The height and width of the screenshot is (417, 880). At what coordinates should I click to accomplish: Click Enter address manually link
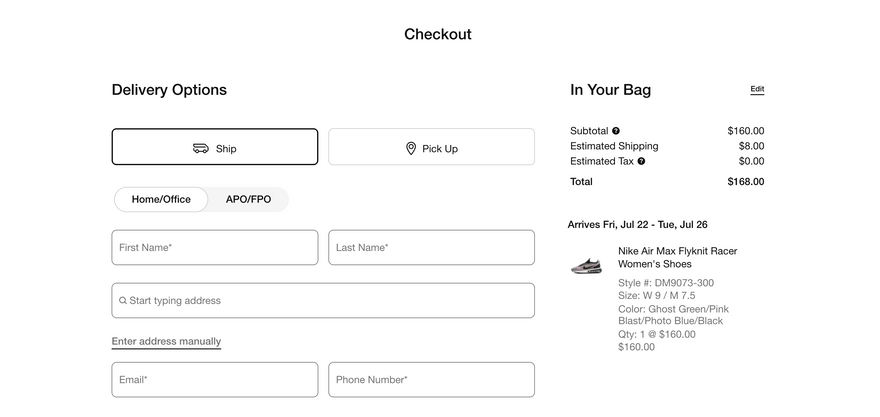(x=166, y=342)
